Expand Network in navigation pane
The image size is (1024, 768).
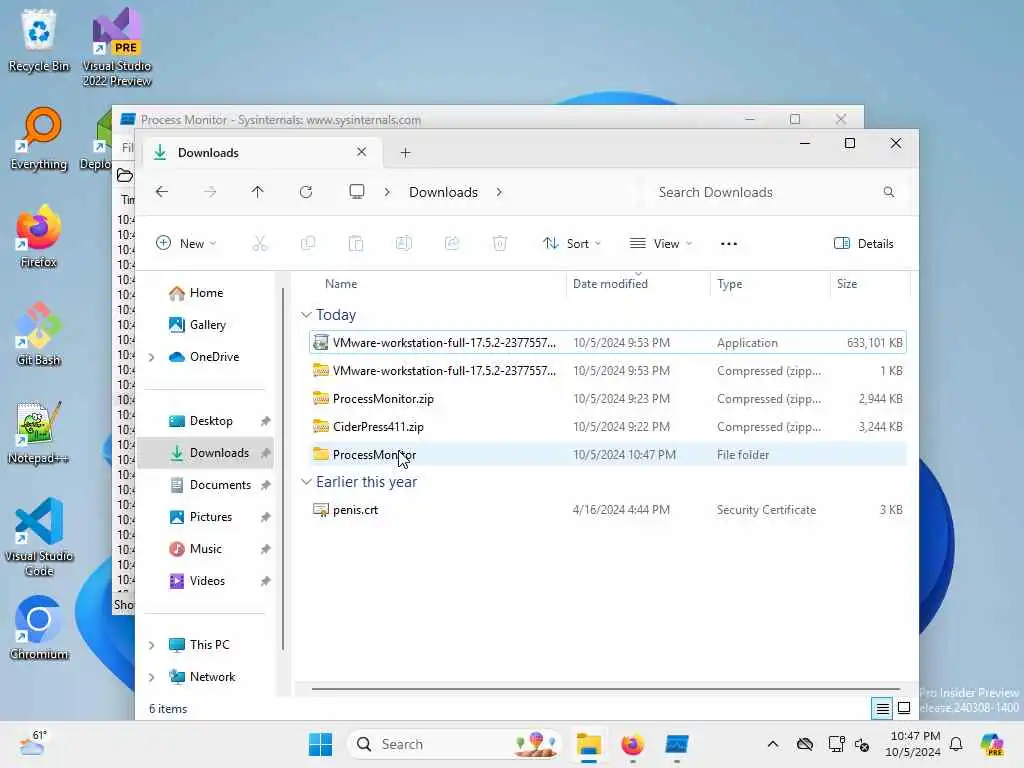coord(152,677)
